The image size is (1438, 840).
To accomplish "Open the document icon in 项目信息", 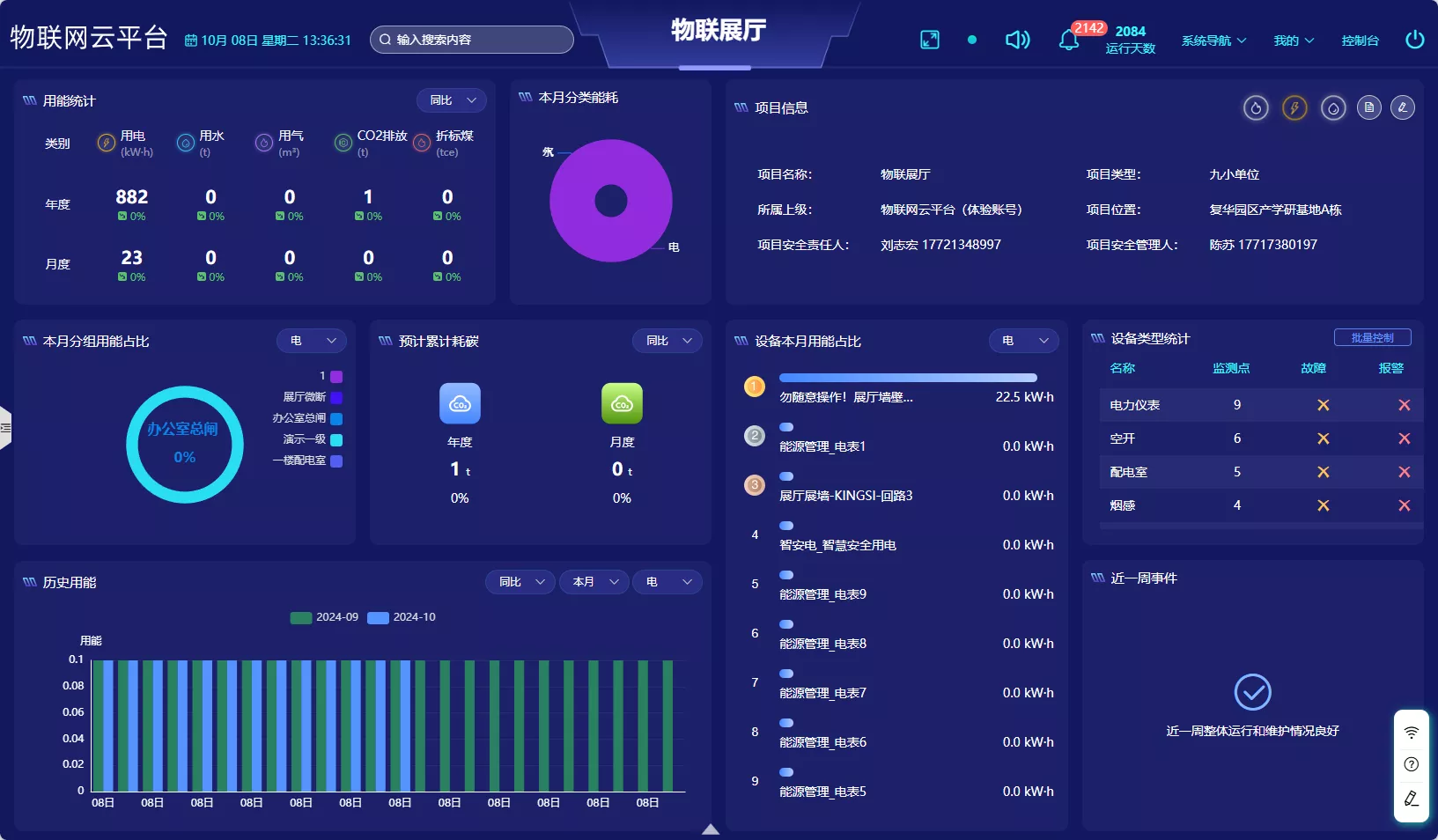I will 1368,107.
